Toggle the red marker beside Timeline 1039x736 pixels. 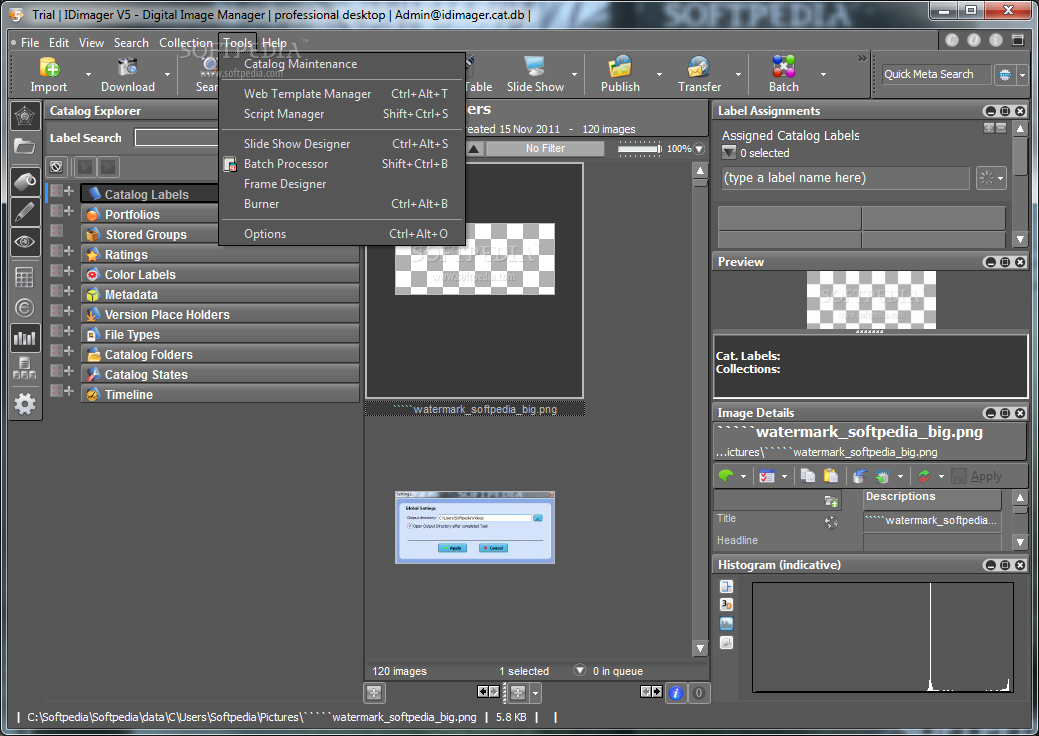[56, 390]
